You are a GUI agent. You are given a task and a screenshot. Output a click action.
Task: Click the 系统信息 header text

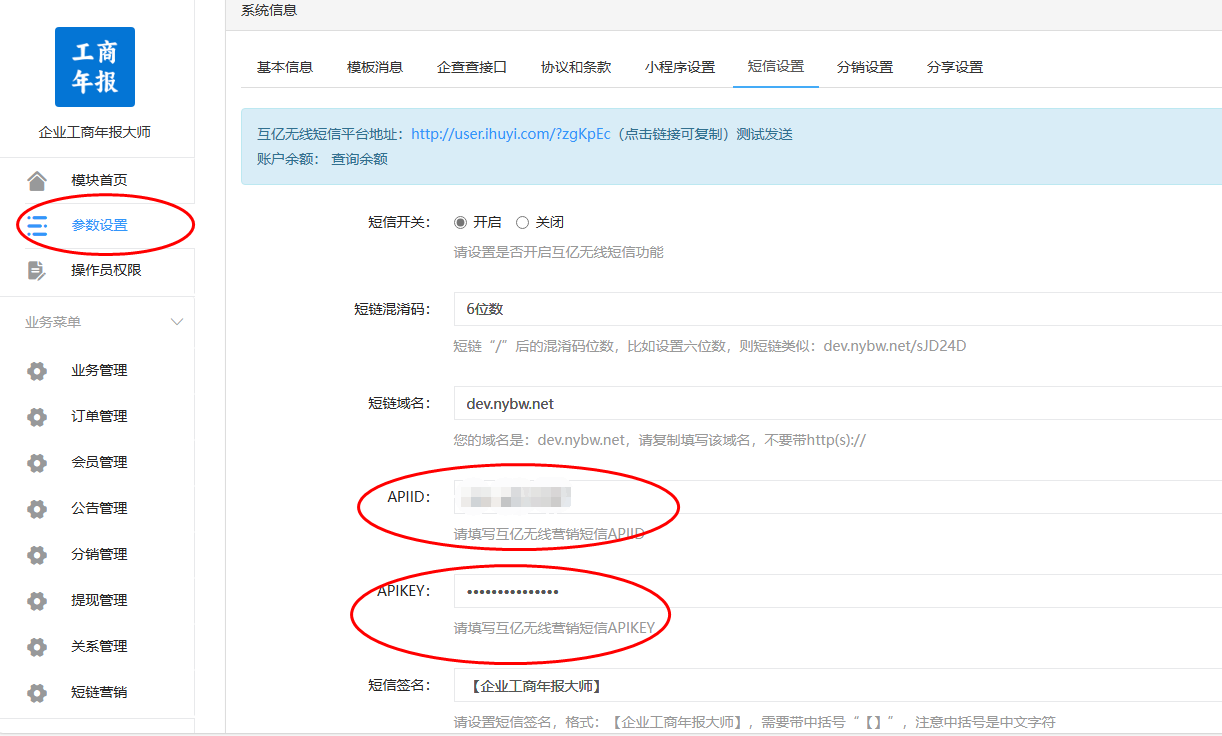tap(269, 10)
